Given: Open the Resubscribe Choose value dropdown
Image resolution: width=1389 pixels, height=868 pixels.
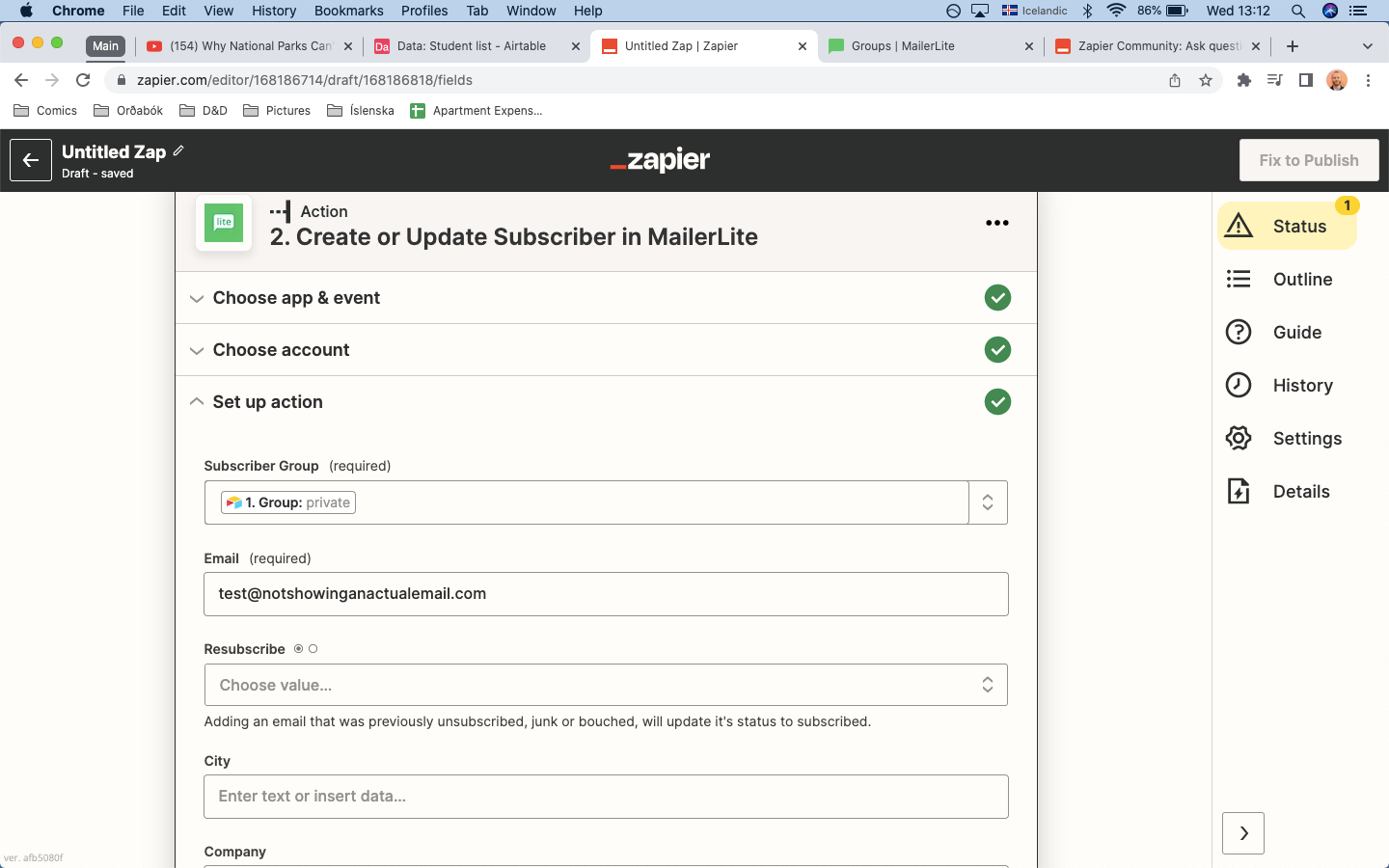Looking at the screenshot, I should coord(606,685).
